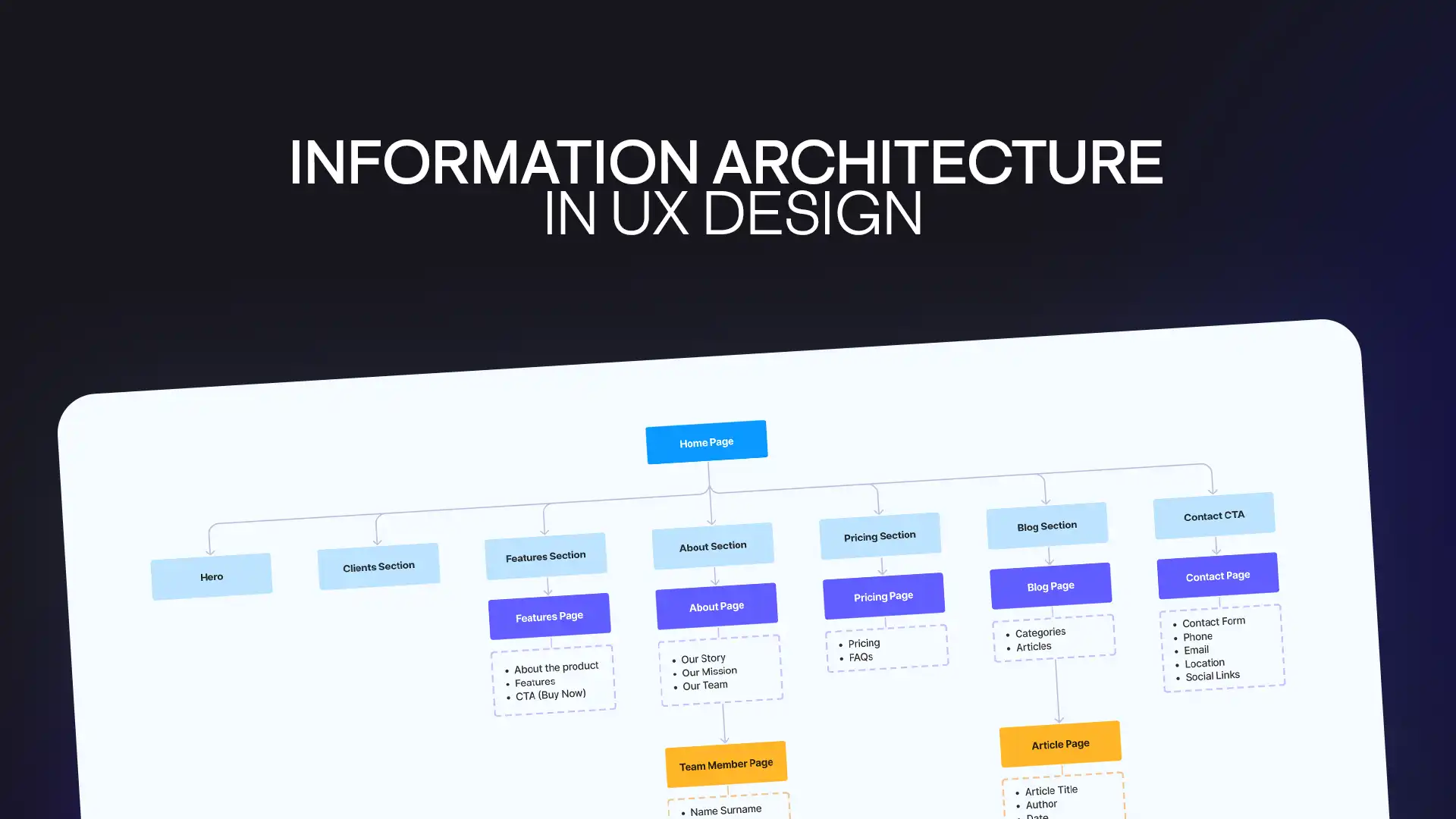
Task: Click the 'Social Links' item
Action: pos(1213,676)
